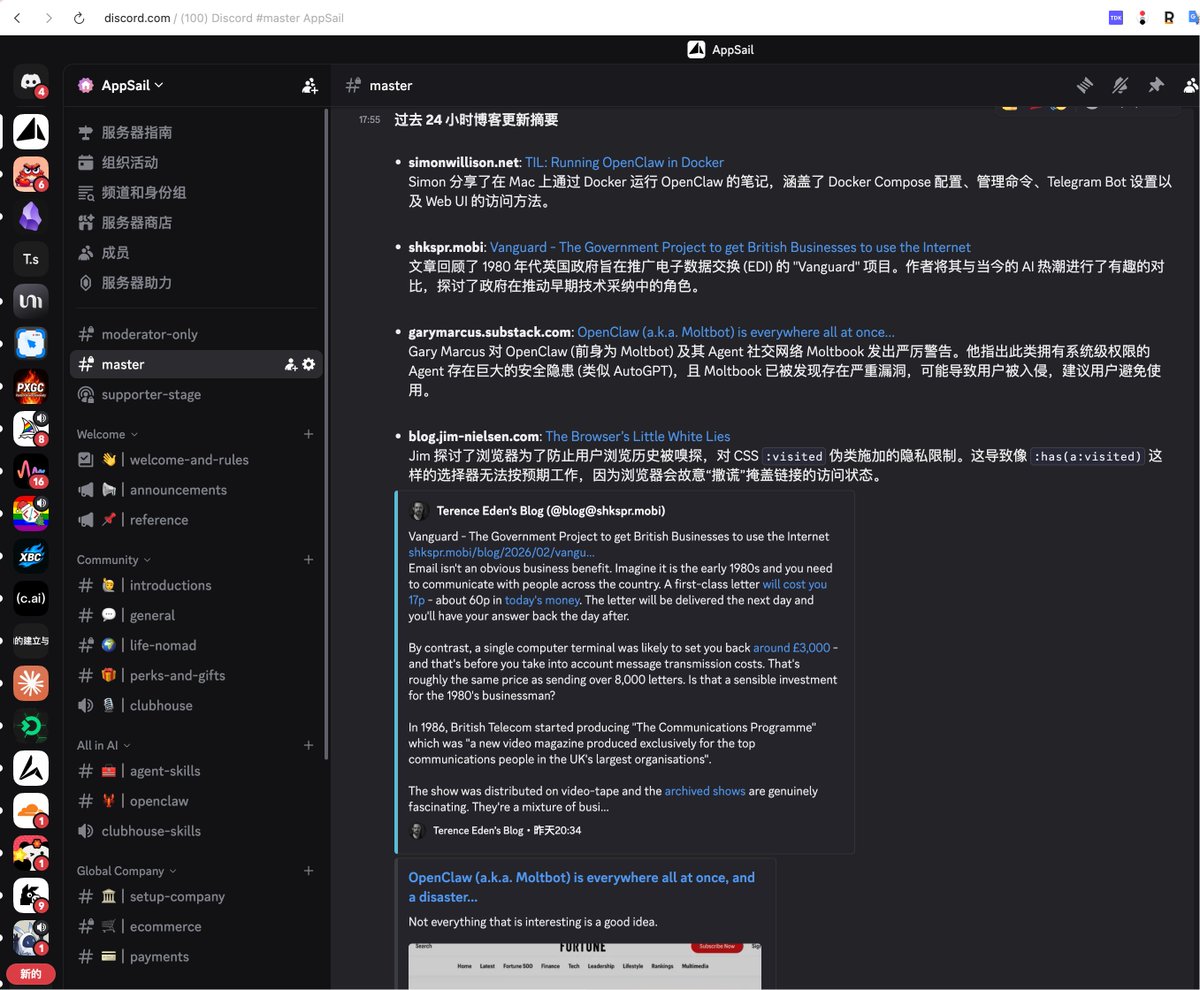Viewport: 1200px width, 990px height.
Task: Open the T.s server icon
Action: (31, 259)
